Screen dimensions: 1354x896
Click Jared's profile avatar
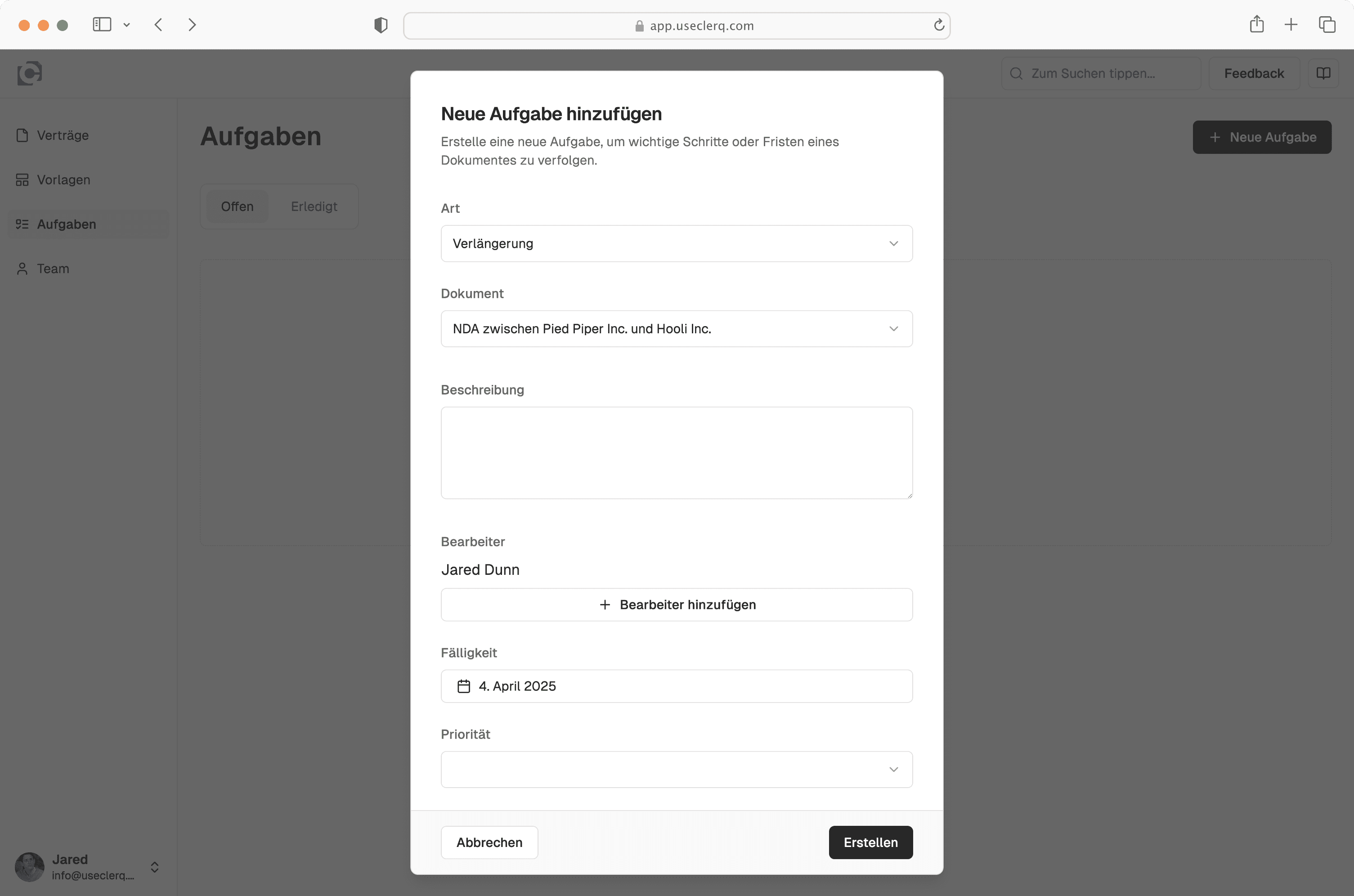pos(30,867)
